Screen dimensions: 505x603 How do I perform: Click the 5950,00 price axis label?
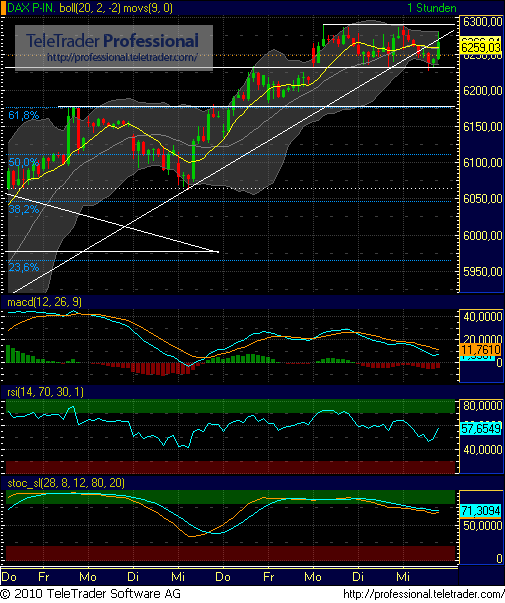pos(482,272)
